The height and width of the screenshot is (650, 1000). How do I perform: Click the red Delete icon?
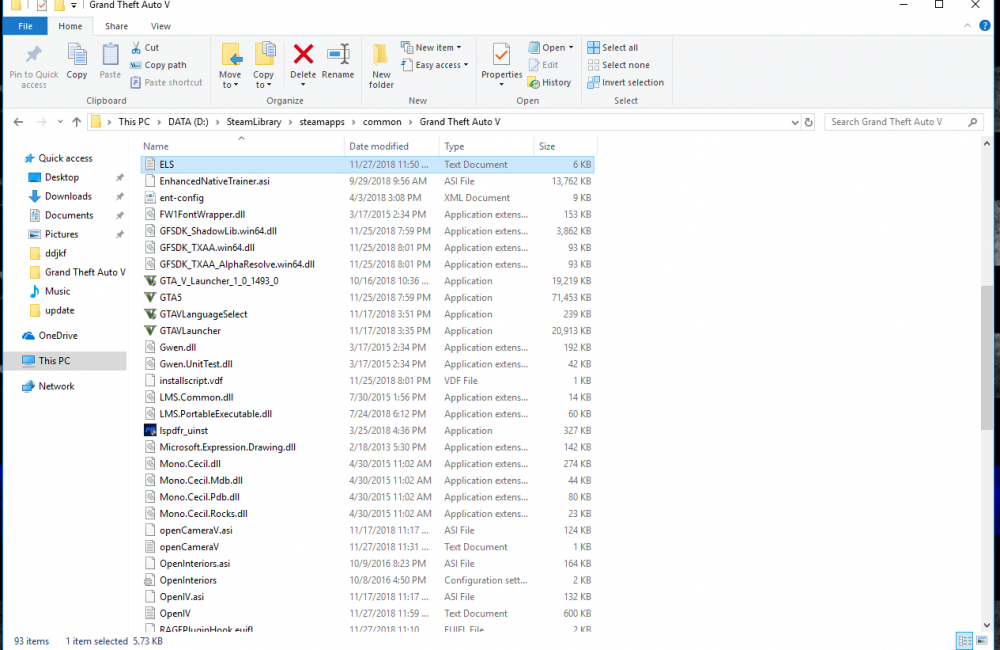click(304, 54)
